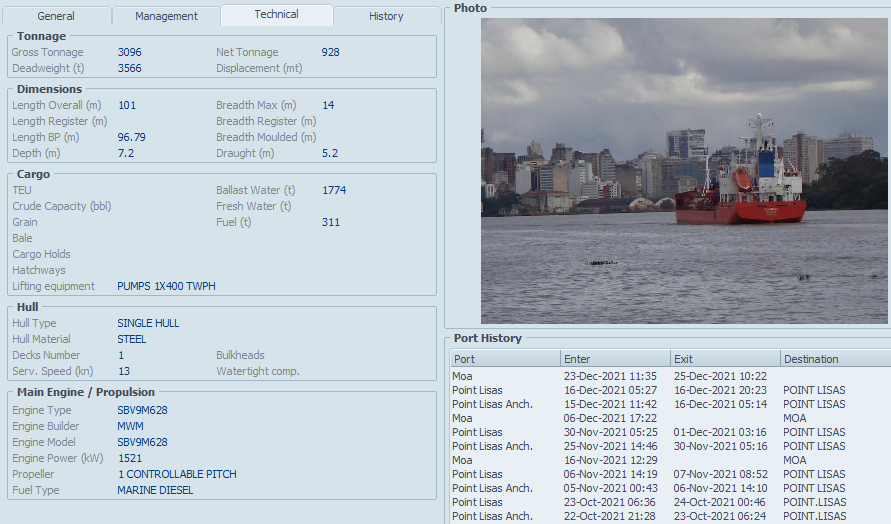Select Gross Tonnage value 3096
Screen dimensions: 891x524
pyautogui.click(x=130, y=52)
